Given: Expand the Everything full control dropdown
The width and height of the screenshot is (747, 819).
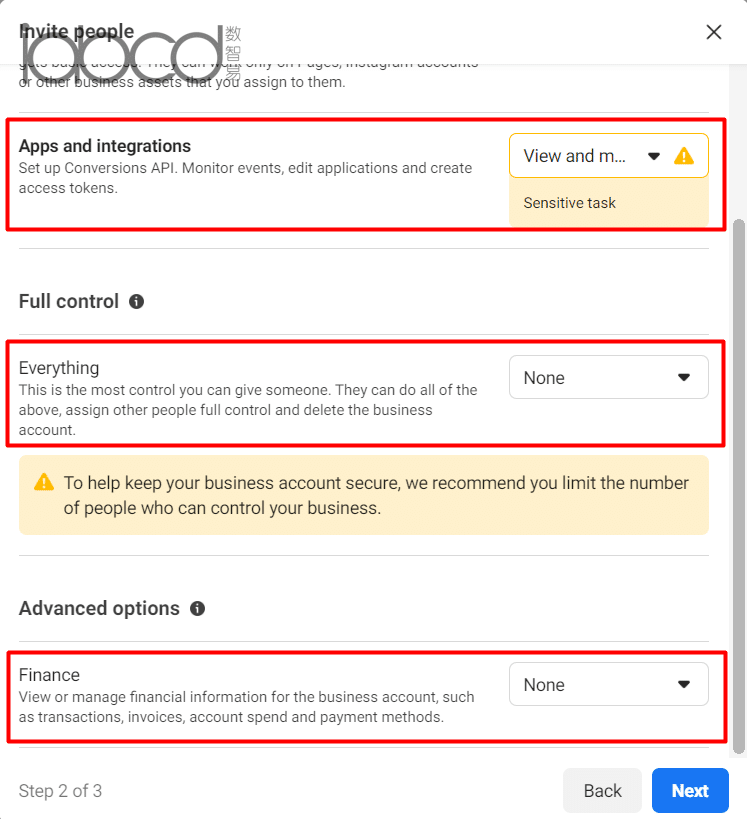Looking at the screenshot, I should point(609,377).
